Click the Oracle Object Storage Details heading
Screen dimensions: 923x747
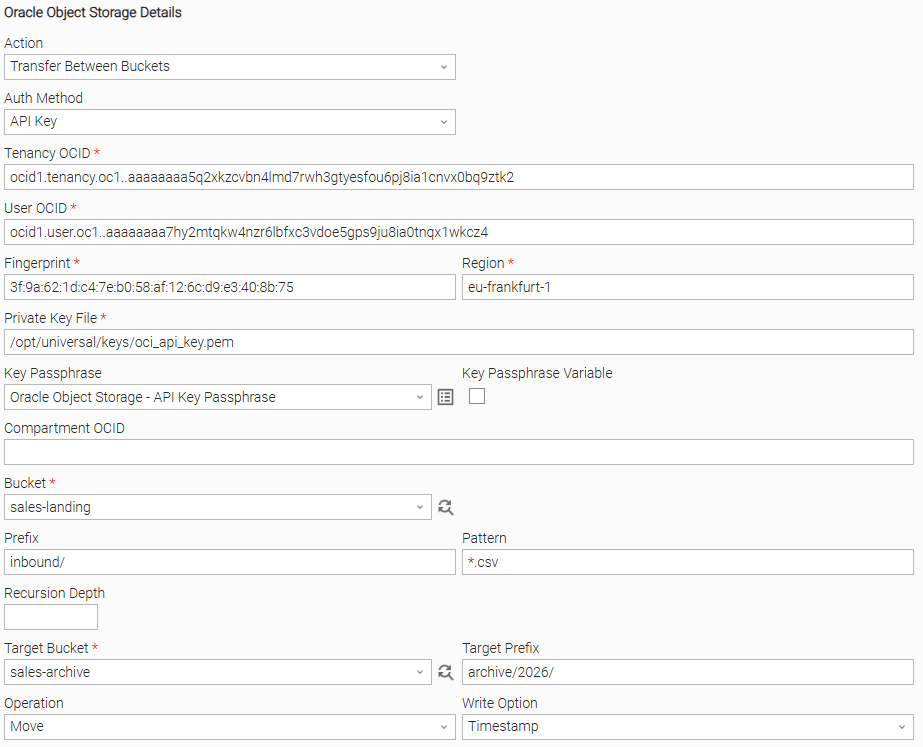coord(93,12)
